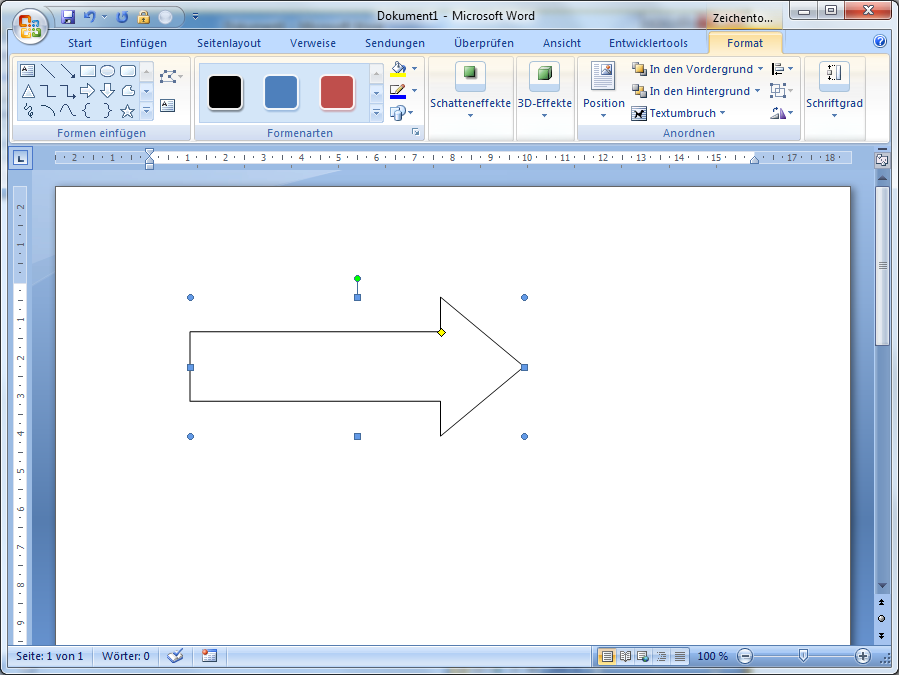Viewport: 899px width, 675px height.
Task: Expand the Schatteneffekte gallery
Action: point(470,113)
